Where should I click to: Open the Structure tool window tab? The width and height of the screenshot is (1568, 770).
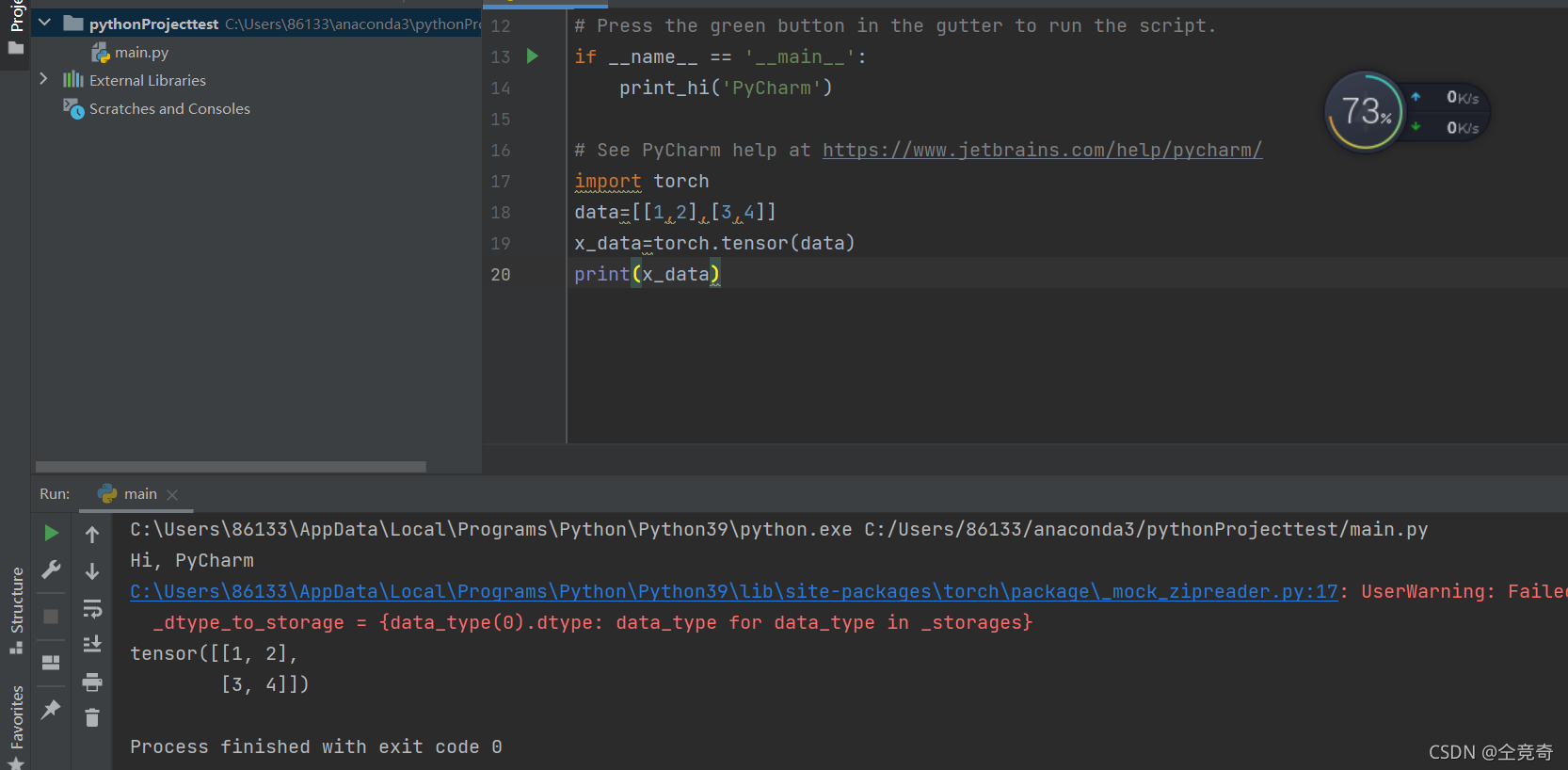16,609
